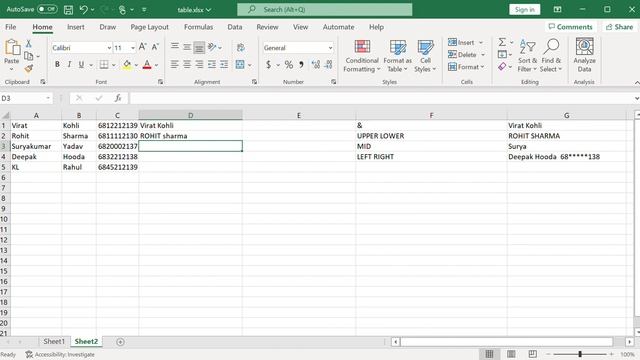The image size is (640, 360).
Task: Expand the Insert cells dropdown arrow
Action: 481,42
